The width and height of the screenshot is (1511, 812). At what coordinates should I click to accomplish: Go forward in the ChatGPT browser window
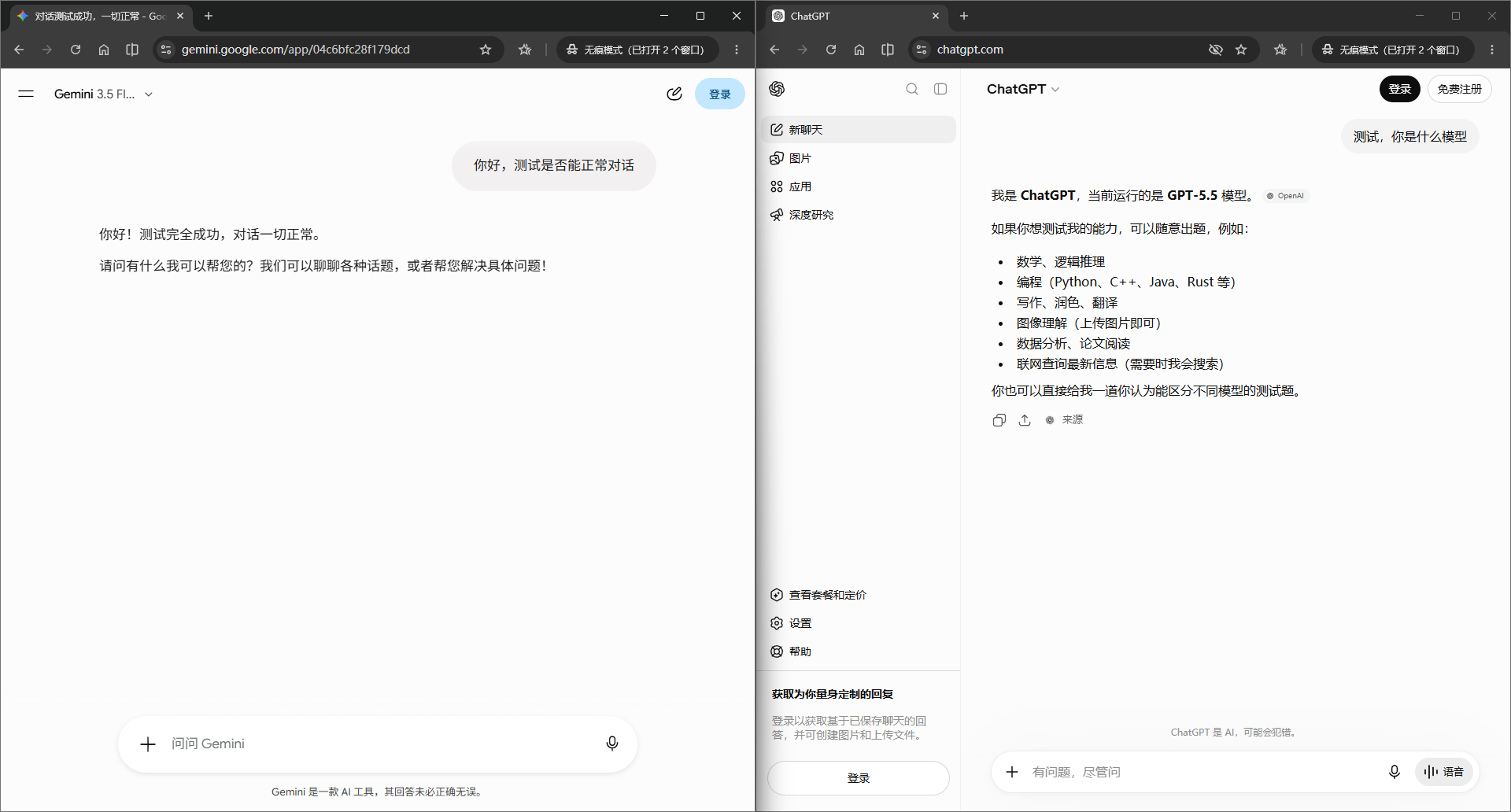click(803, 50)
